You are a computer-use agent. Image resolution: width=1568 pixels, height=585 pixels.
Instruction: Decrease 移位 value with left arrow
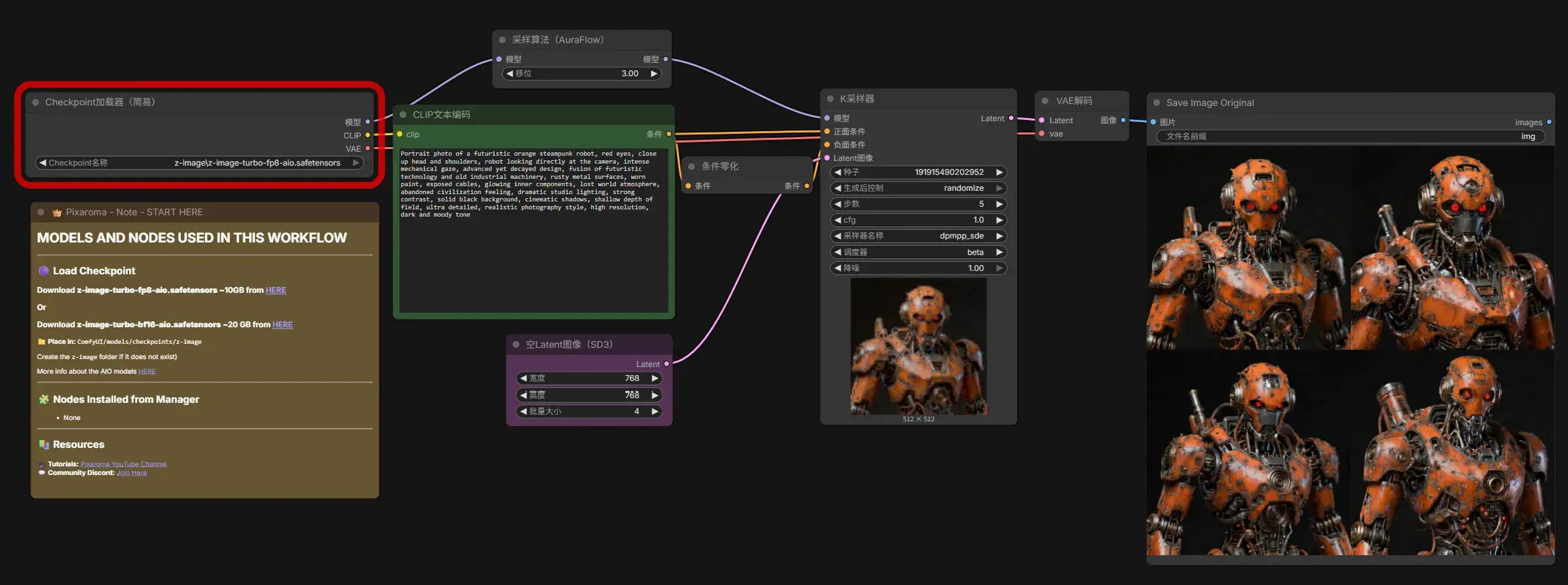click(509, 74)
